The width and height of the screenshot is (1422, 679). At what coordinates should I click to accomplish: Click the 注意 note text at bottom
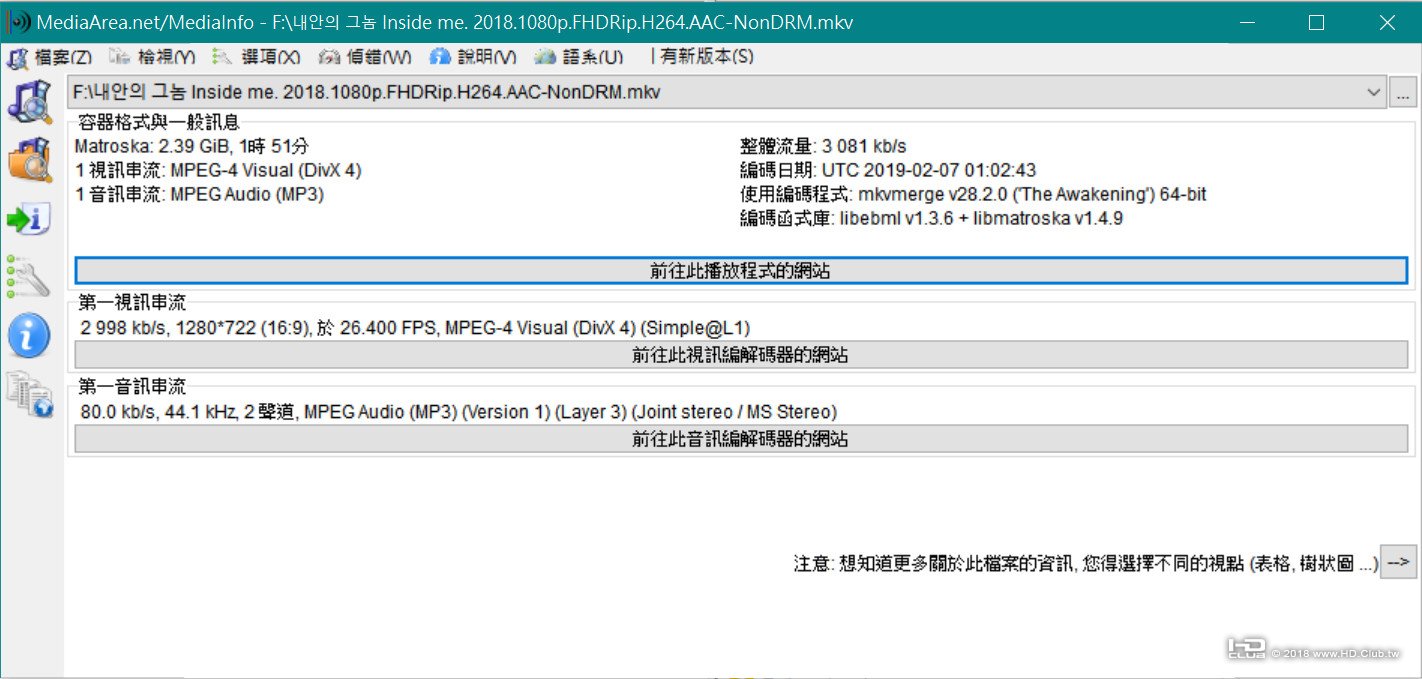tap(1086, 564)
